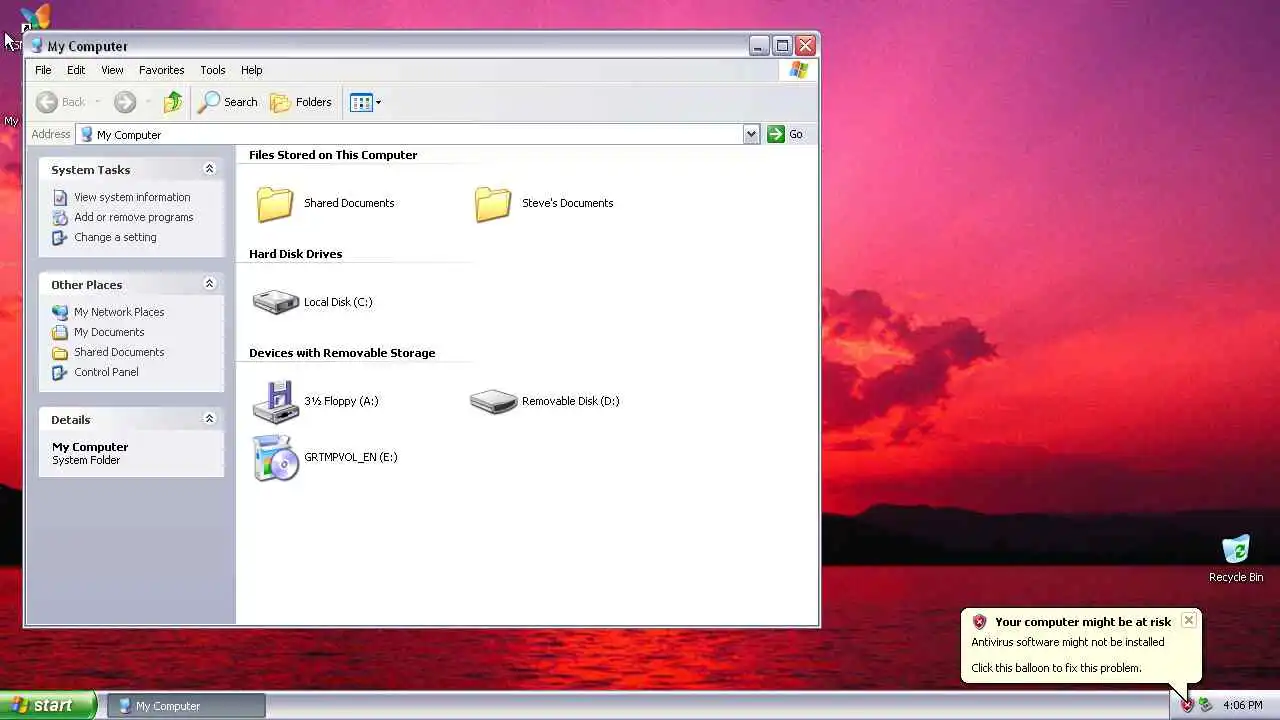Click Add or remove programs link

coord(134,217)
